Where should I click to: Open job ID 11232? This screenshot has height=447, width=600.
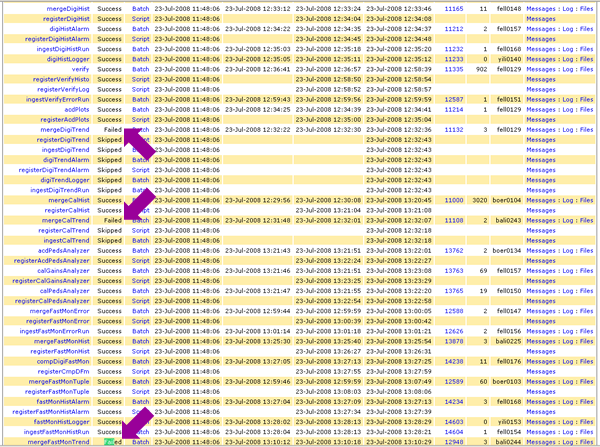(x=454, y=49)
